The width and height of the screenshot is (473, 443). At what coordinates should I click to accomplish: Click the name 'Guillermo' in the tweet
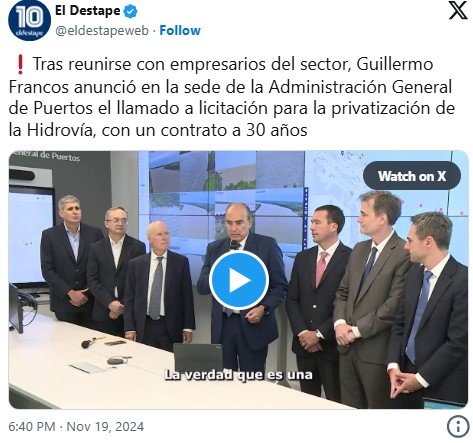(395, 64)
